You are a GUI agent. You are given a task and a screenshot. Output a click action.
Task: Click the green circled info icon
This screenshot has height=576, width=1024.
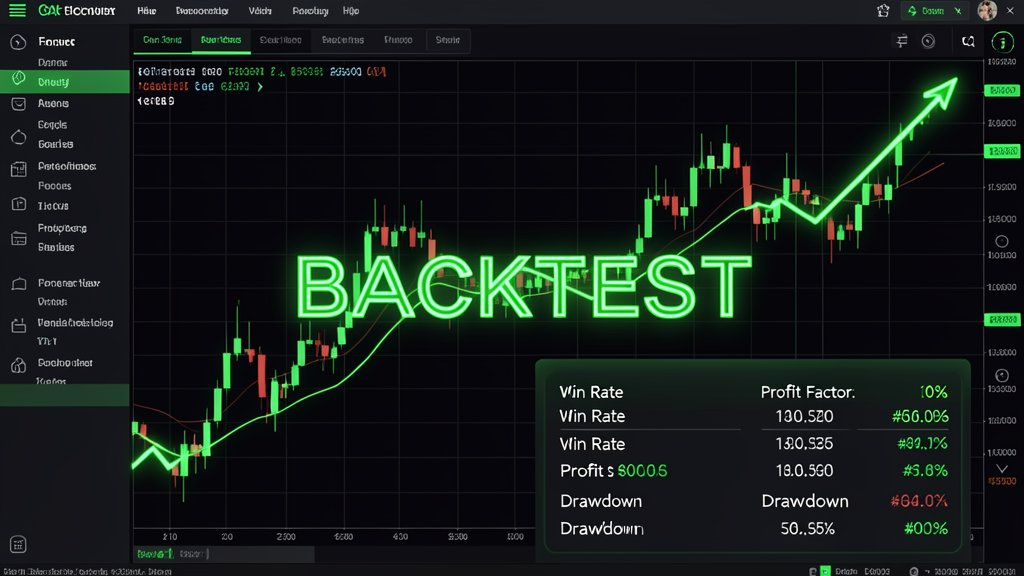coord(1002,42)
